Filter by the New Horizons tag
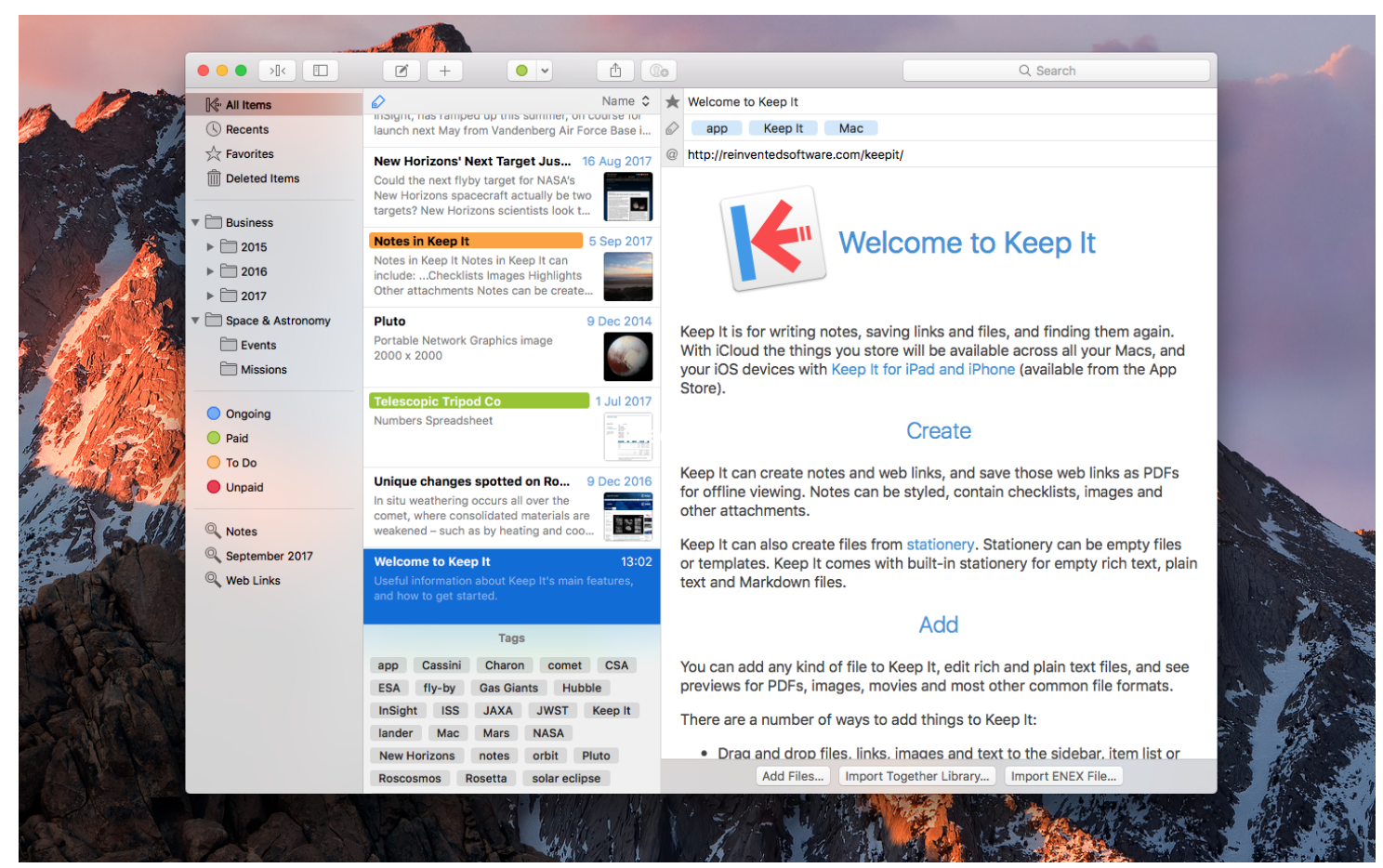 pos(416,756)
